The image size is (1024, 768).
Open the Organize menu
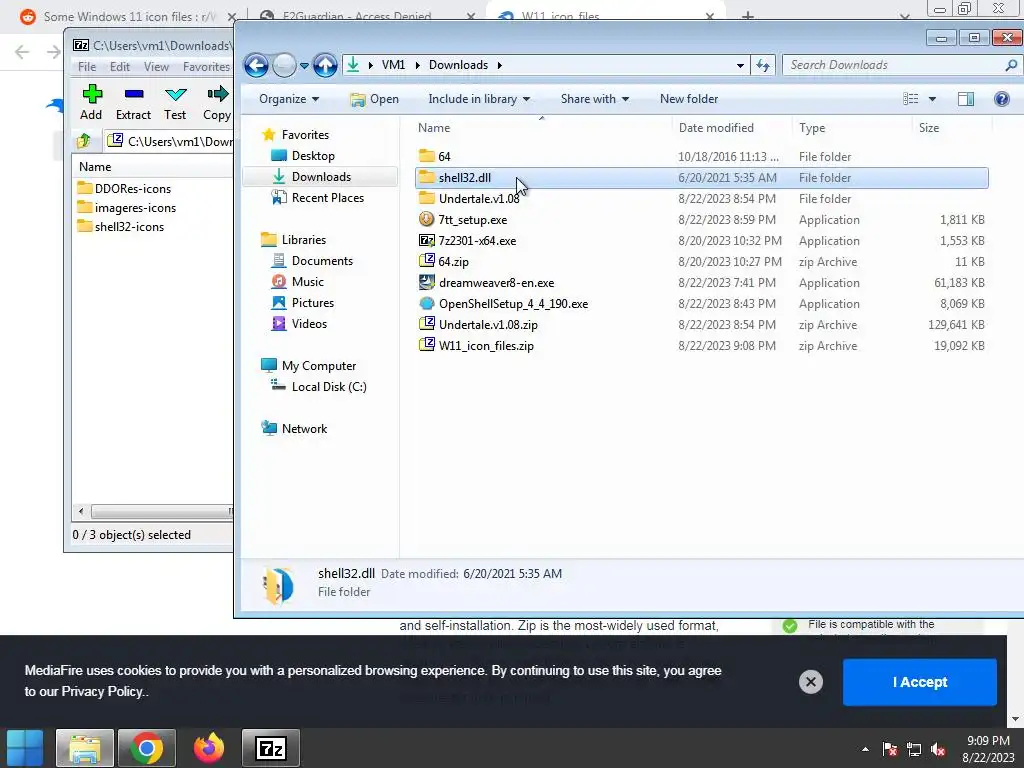pos(289,99)
